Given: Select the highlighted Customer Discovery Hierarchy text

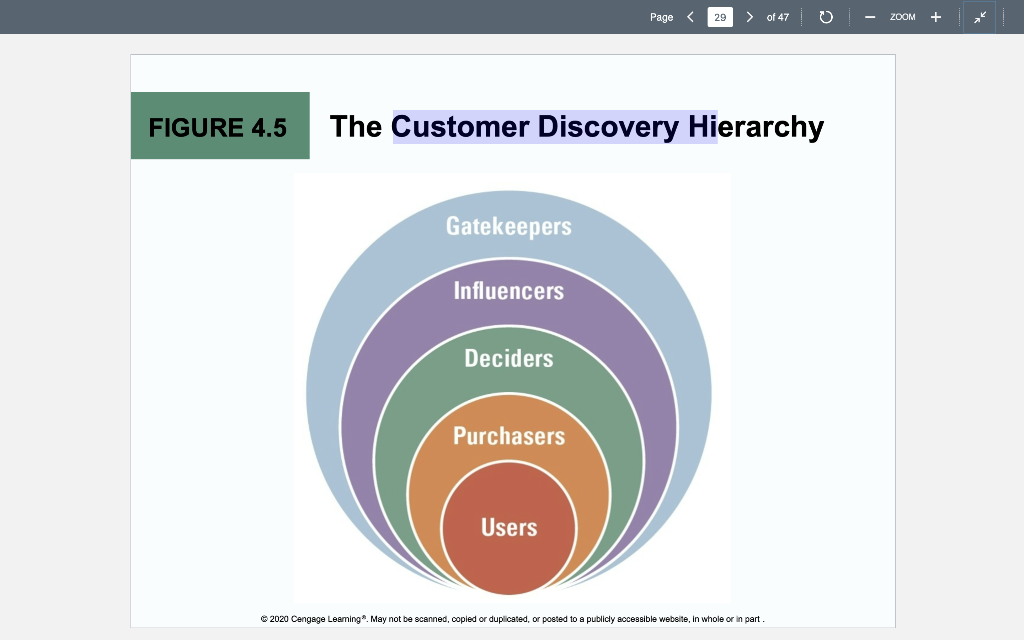Looking at the screenshot, I should [556, 126].
